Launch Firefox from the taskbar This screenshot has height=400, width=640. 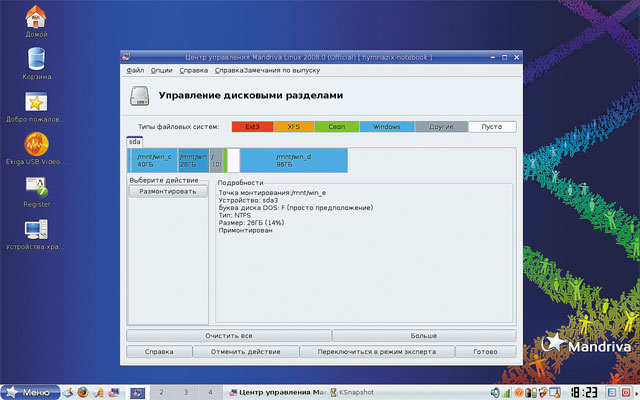pyautogui.click(x=83, y=393)
